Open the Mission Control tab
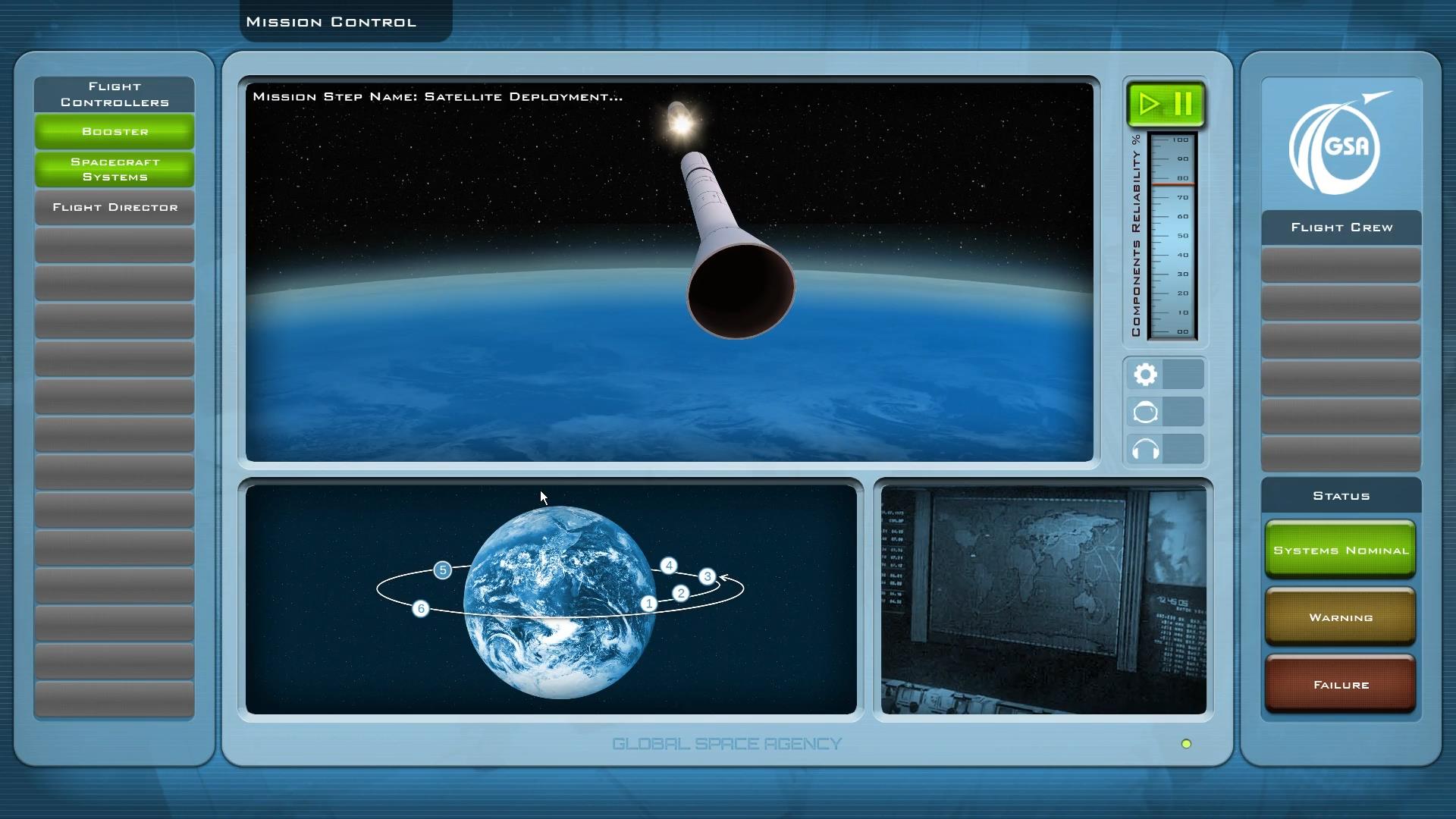This screenshot has height=819, width=1456. coord(346,21)
